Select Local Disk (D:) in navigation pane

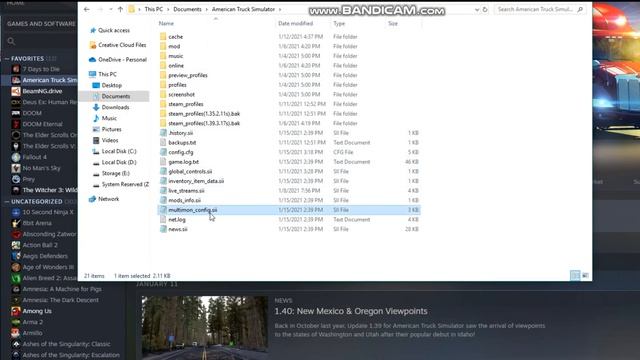click(x=119, y=162)
